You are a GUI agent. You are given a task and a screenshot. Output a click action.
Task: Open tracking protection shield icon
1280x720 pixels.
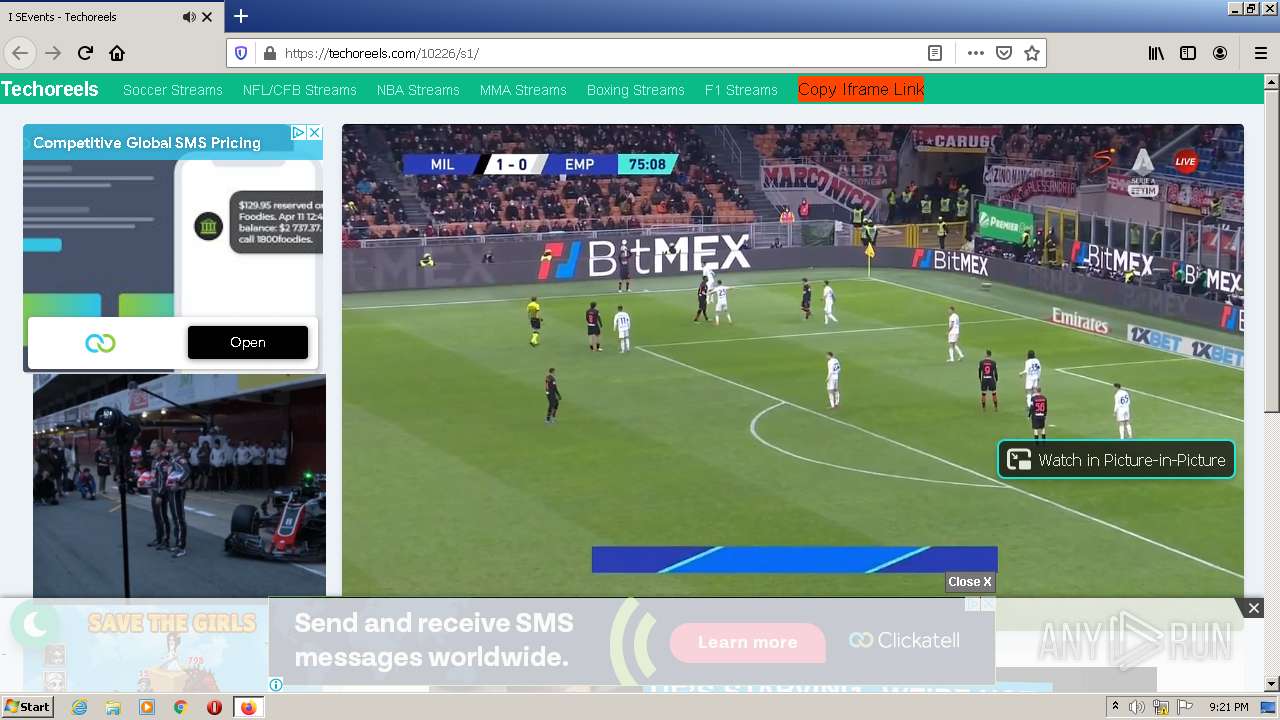[x=241, y=53]
